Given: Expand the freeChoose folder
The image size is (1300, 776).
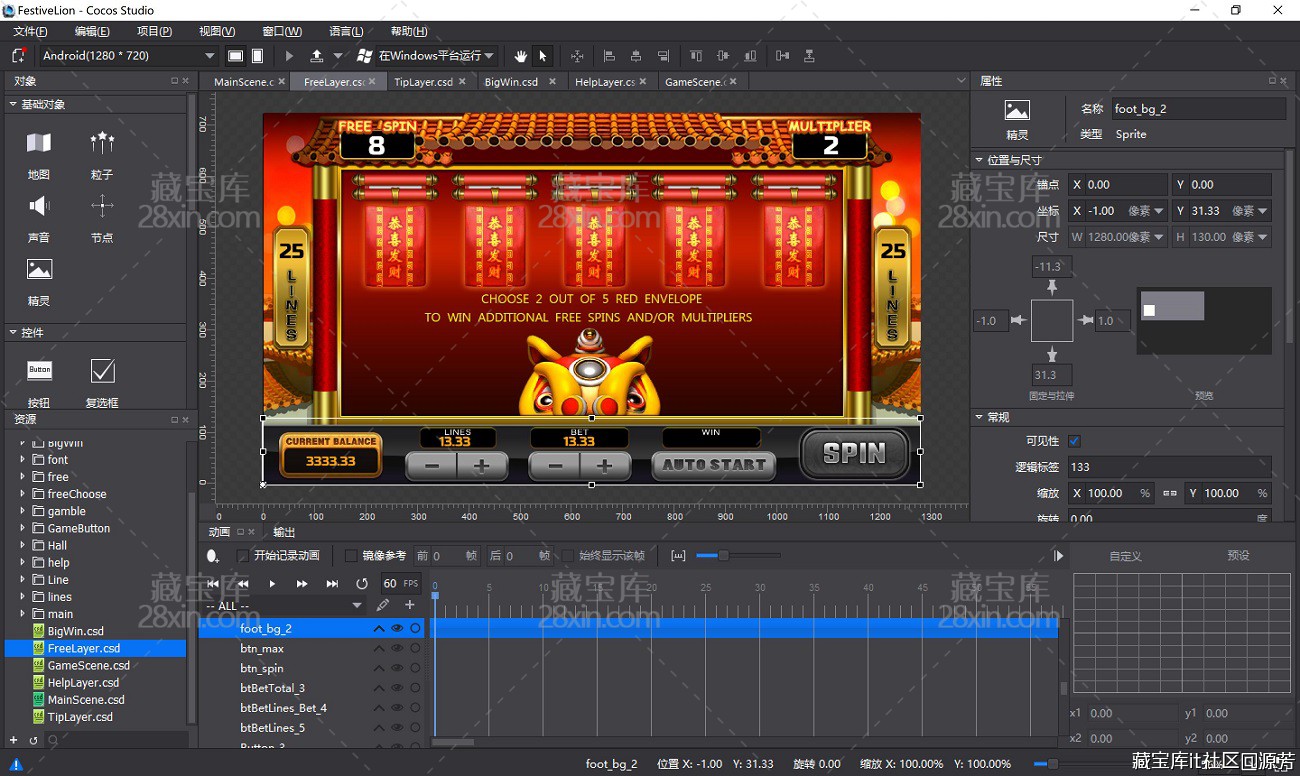Looking at the screenshot, I should (x=23, y=494).
